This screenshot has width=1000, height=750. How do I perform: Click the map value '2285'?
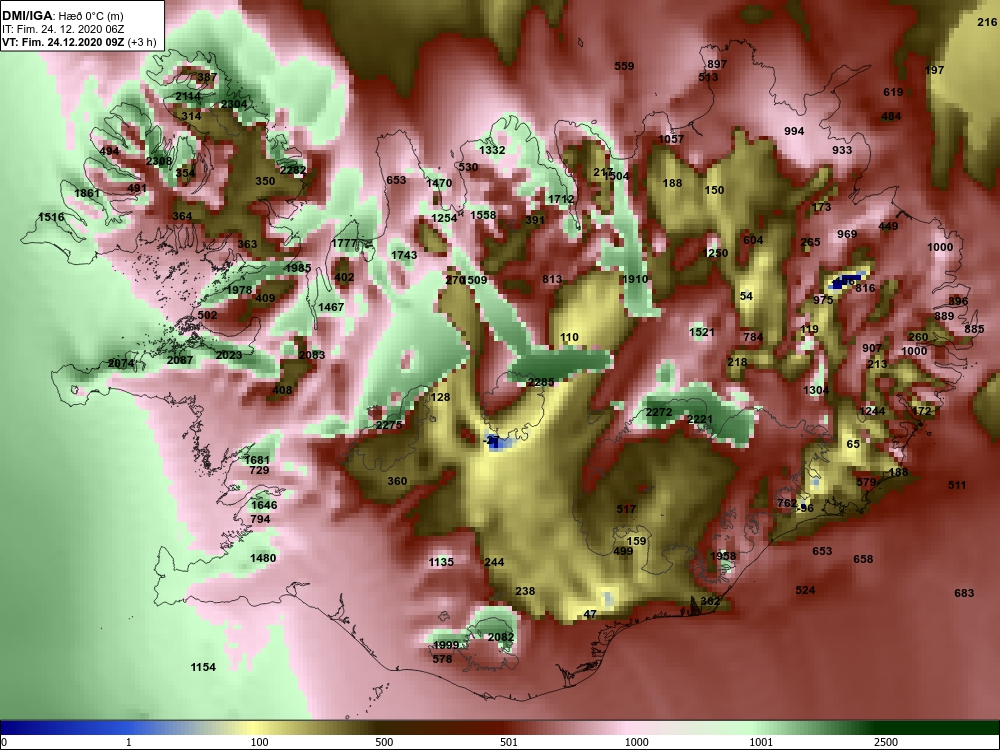click(x=541, y=382)
